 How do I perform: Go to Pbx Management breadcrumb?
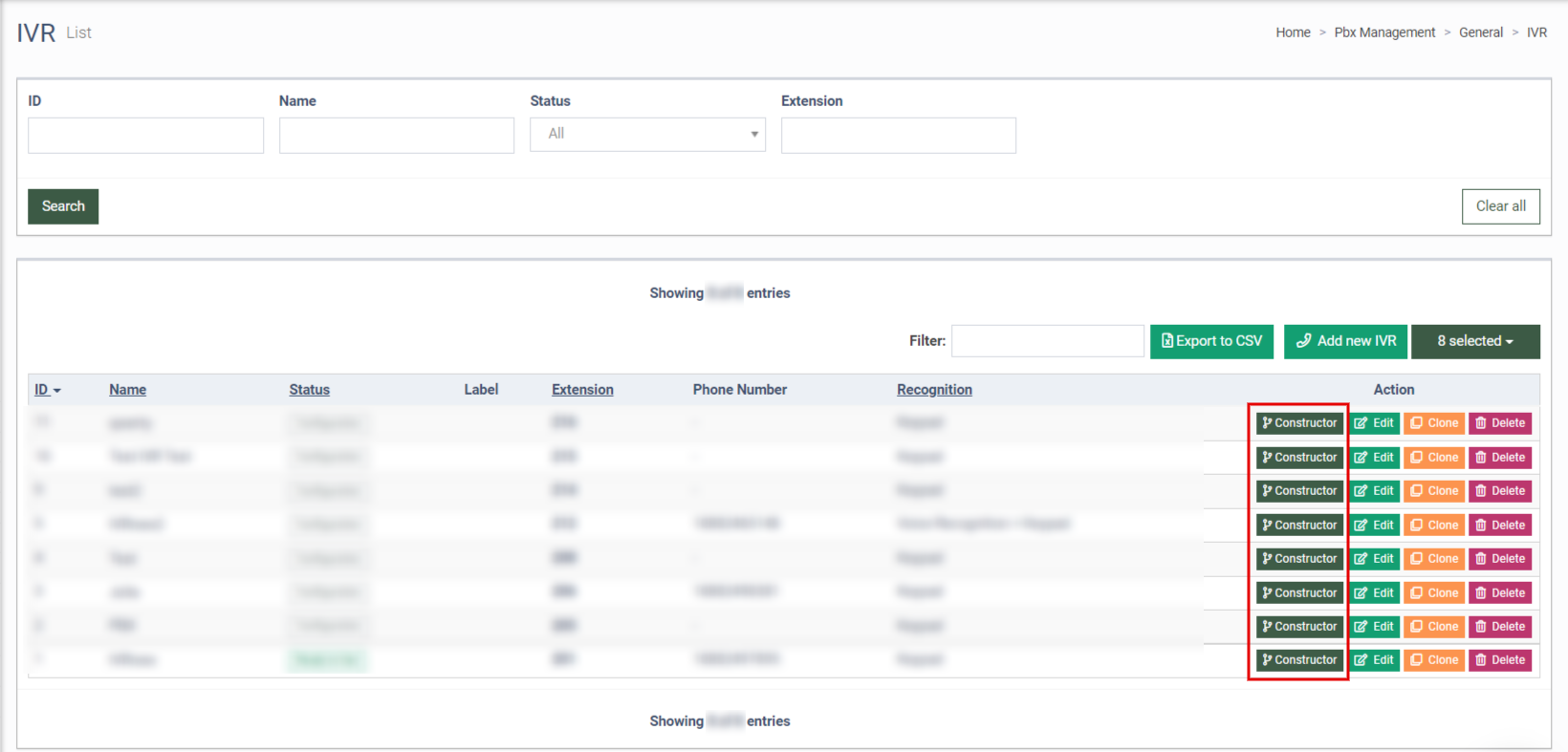pyautogui.click(x=1384, y=32)
